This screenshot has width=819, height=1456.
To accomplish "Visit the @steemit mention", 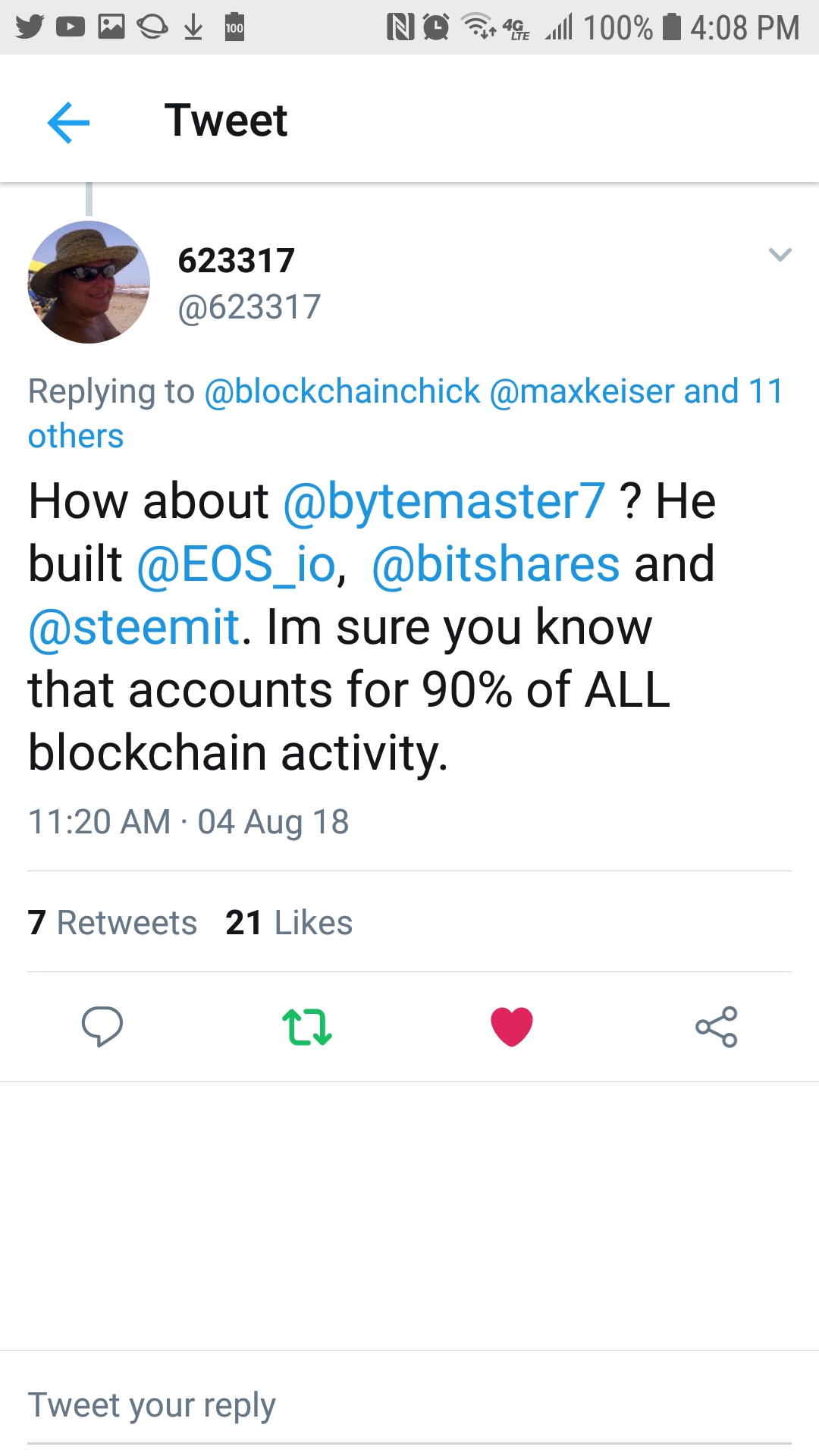I will [134, 627].
